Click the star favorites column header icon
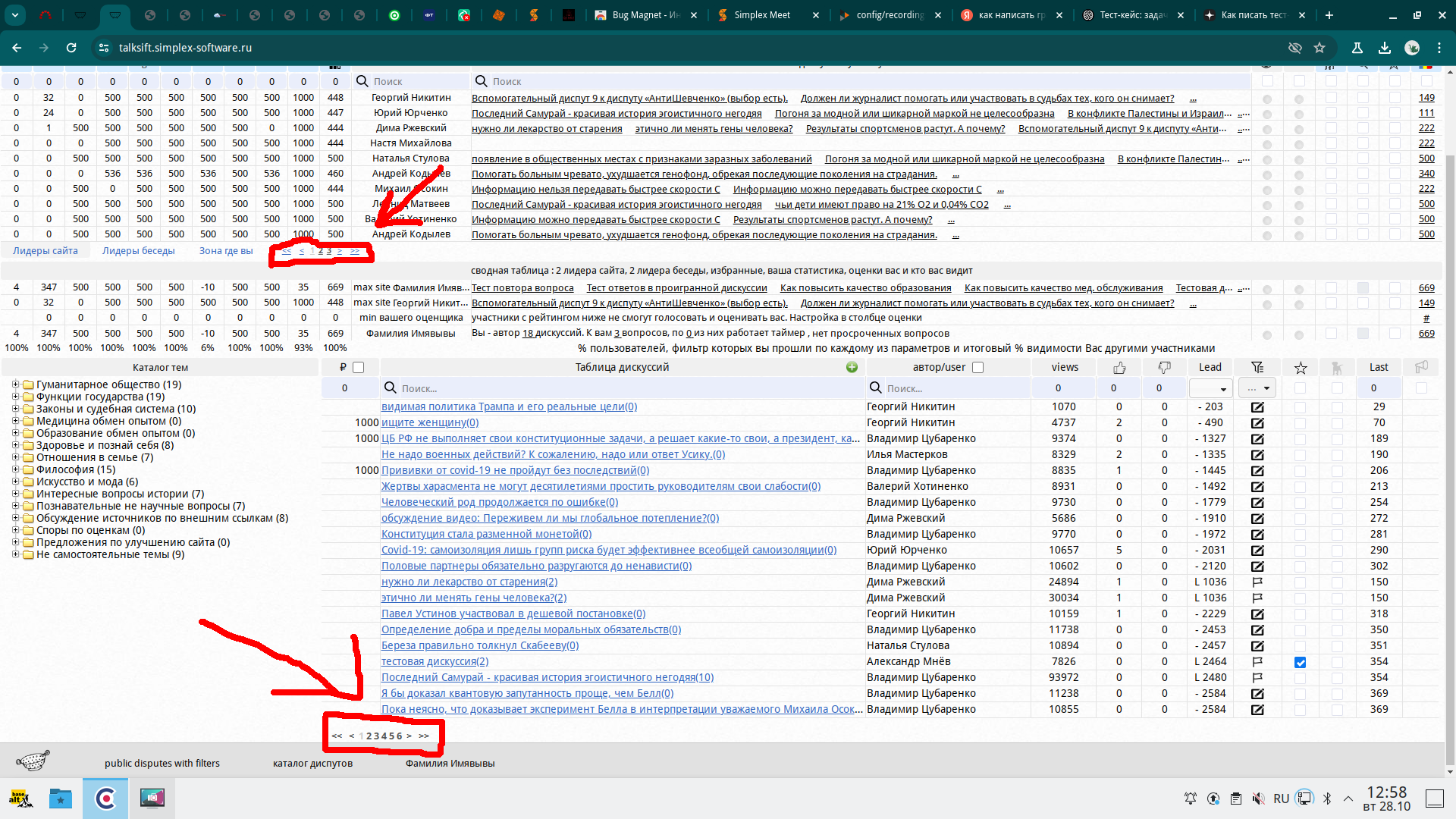The image size is (1456, 819). click(x=1301, y=368)
